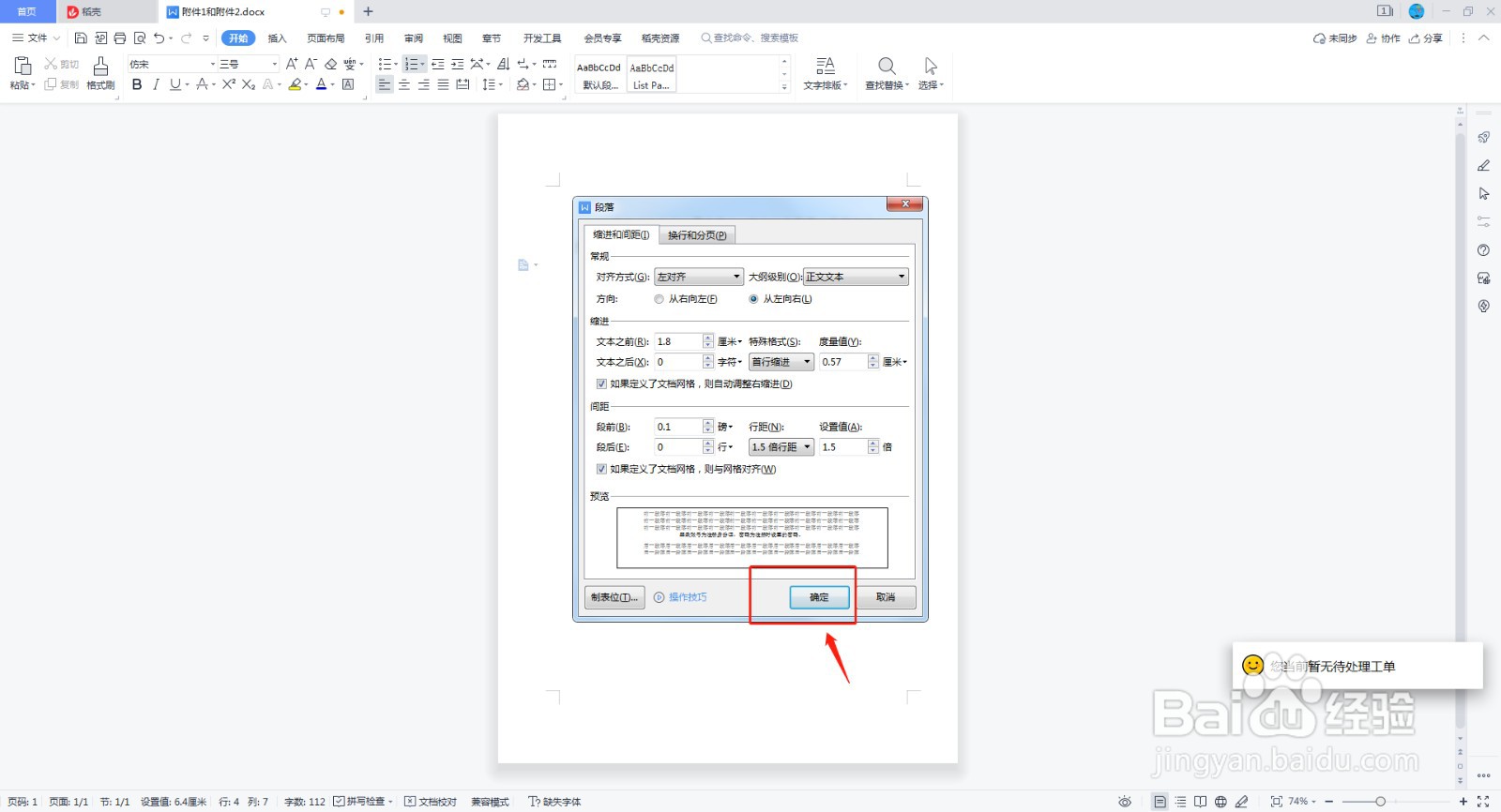This screenshot has width=1501, height=812.
Task: Click the Cancel (取消) button in paragraph dialog
Action: (886, 597)
